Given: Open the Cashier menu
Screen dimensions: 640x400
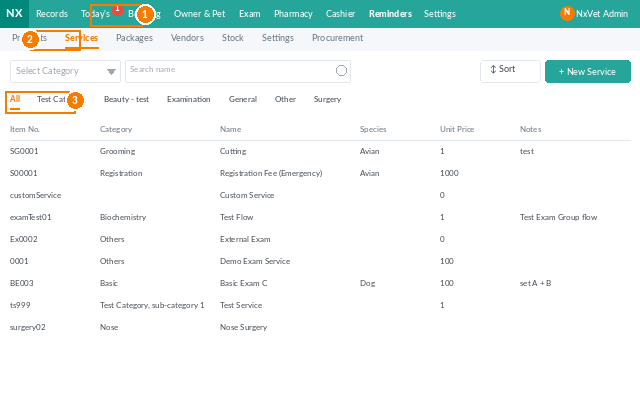Looking at the screenshot, I should point(340,14).
